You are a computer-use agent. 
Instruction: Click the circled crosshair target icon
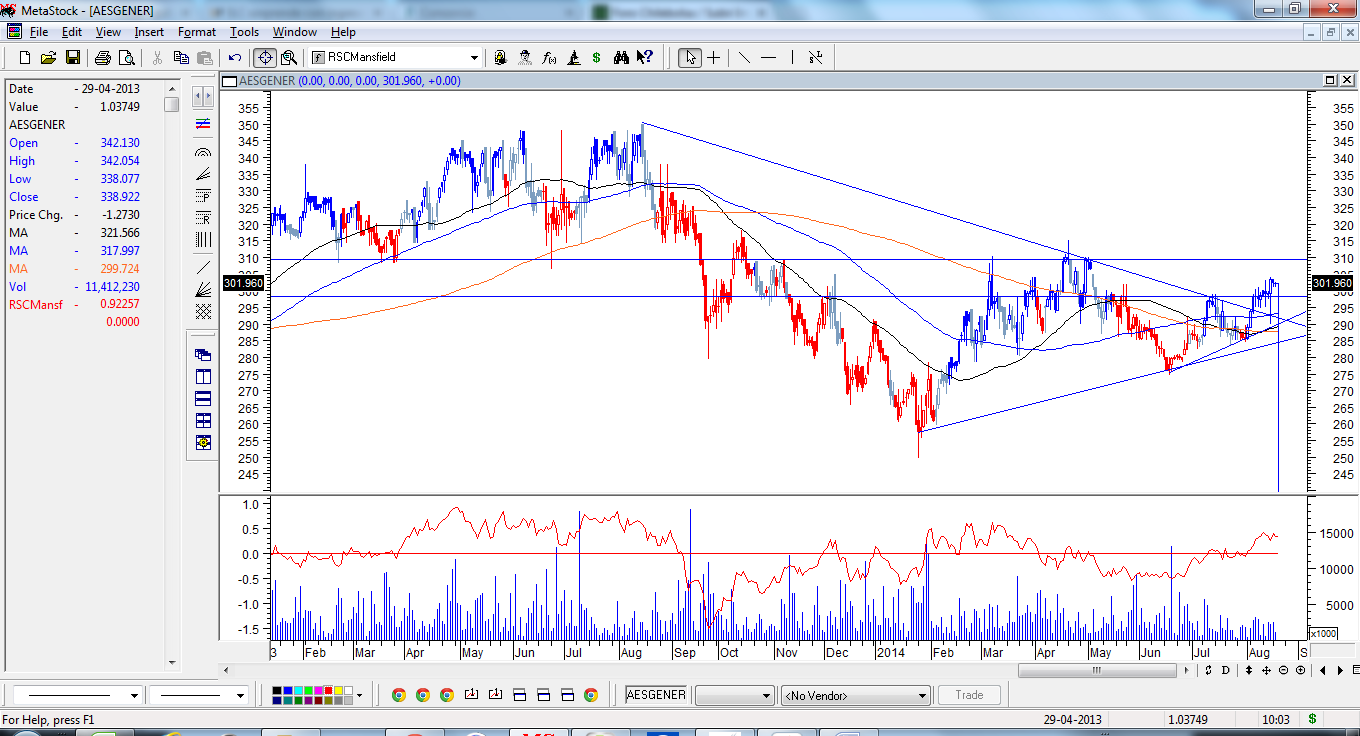(265, 57)
